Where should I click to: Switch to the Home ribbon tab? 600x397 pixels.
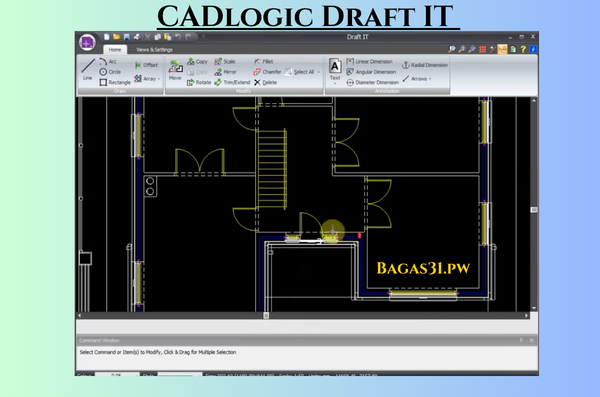tap(114, 49)
